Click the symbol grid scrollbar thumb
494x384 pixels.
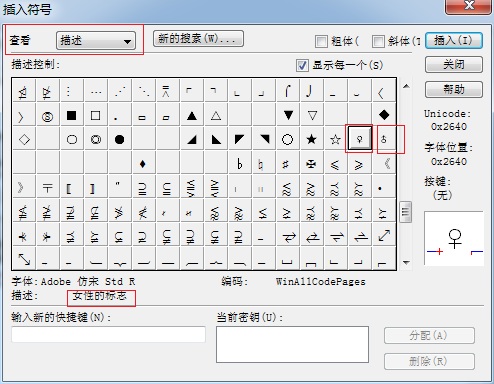[x=406, y=211]
